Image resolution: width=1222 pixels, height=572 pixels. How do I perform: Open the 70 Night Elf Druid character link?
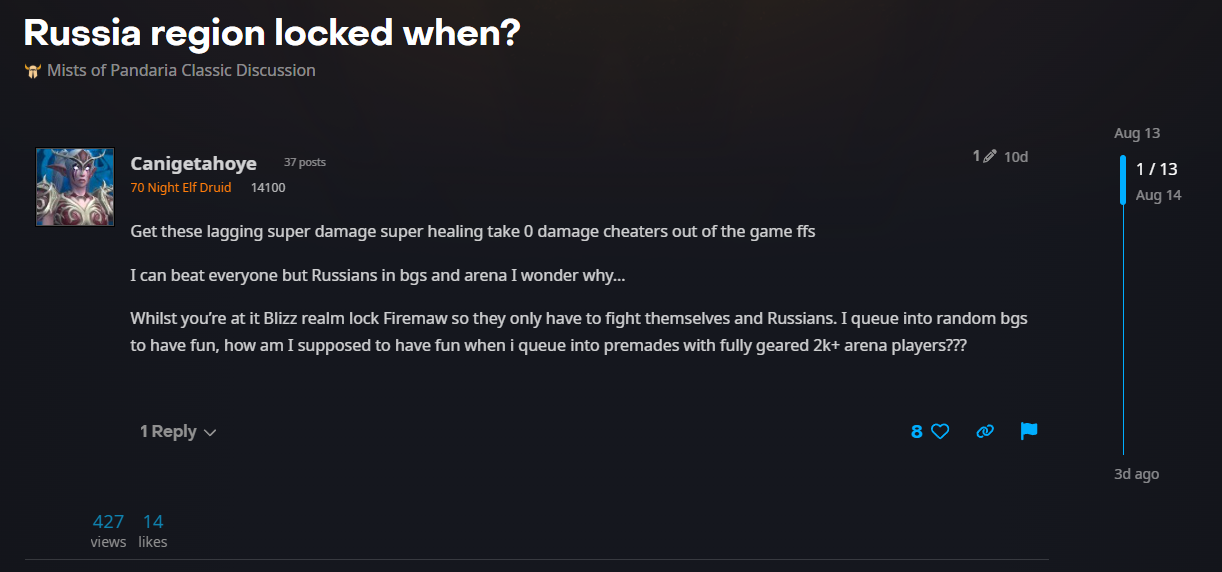(180, 187)
